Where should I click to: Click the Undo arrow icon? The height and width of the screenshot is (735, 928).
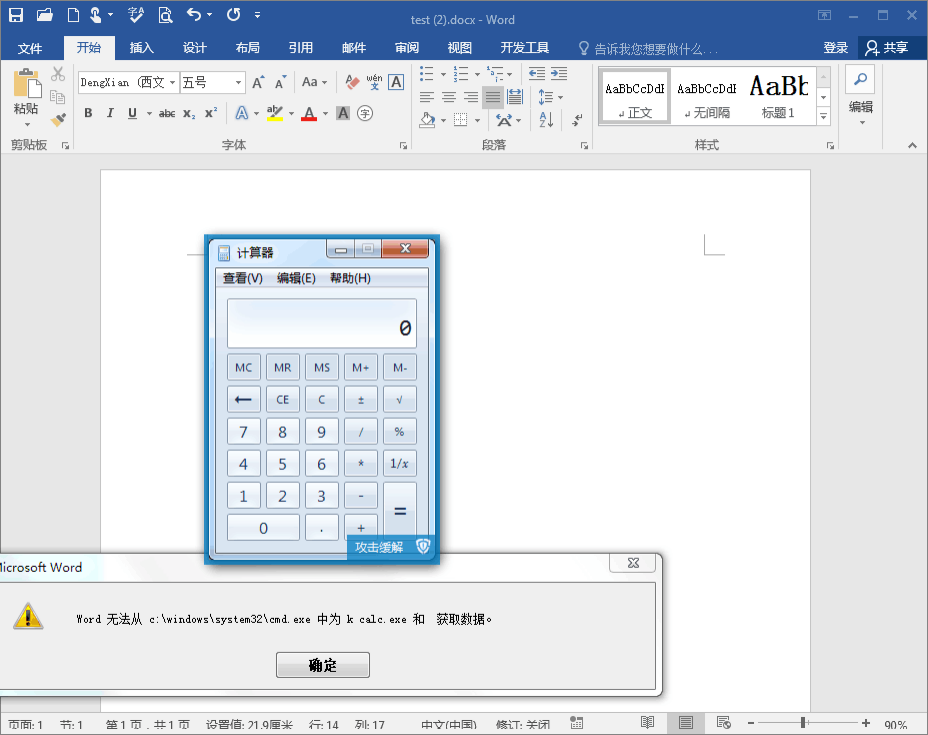[x=194, y=15]
